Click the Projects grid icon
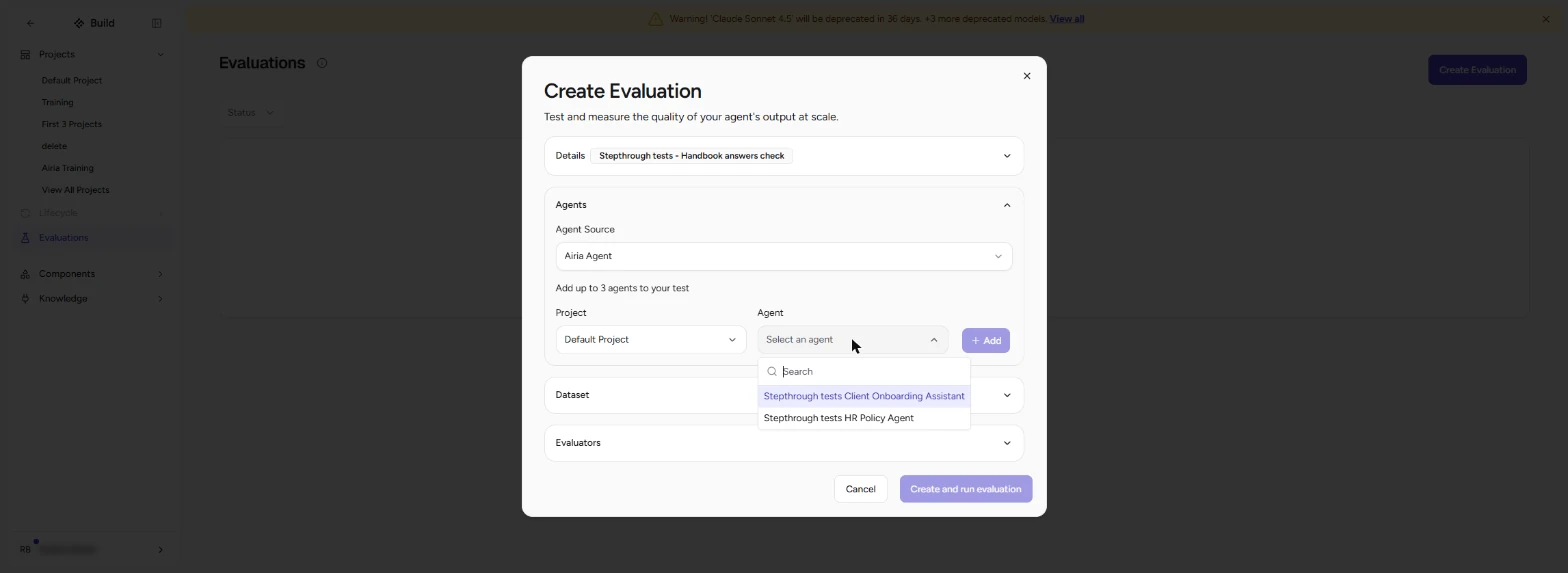Screen dimensions: 1568x573 click(25, 54)
